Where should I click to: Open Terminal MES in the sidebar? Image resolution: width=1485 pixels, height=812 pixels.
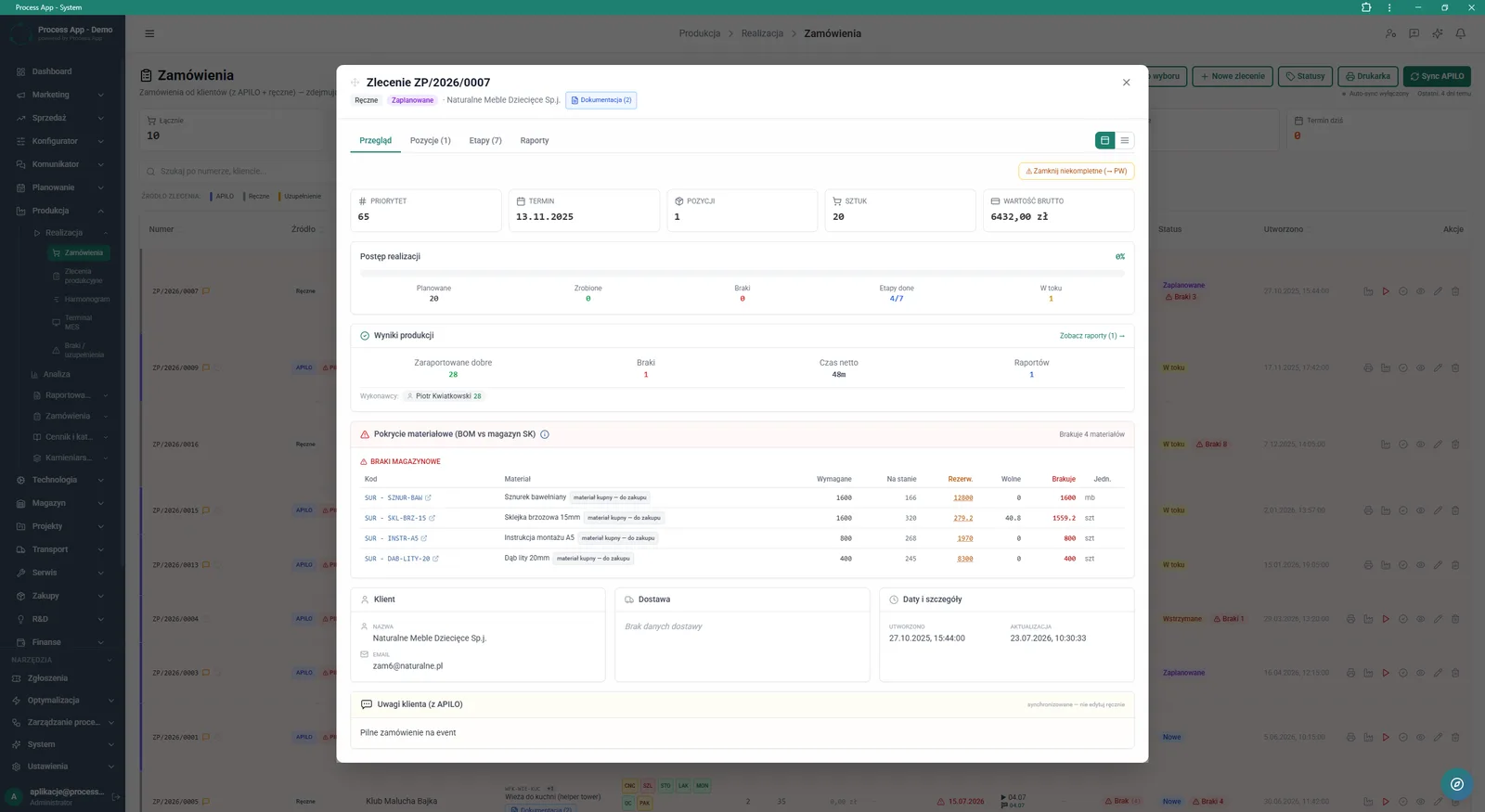(x=79, y=322)
